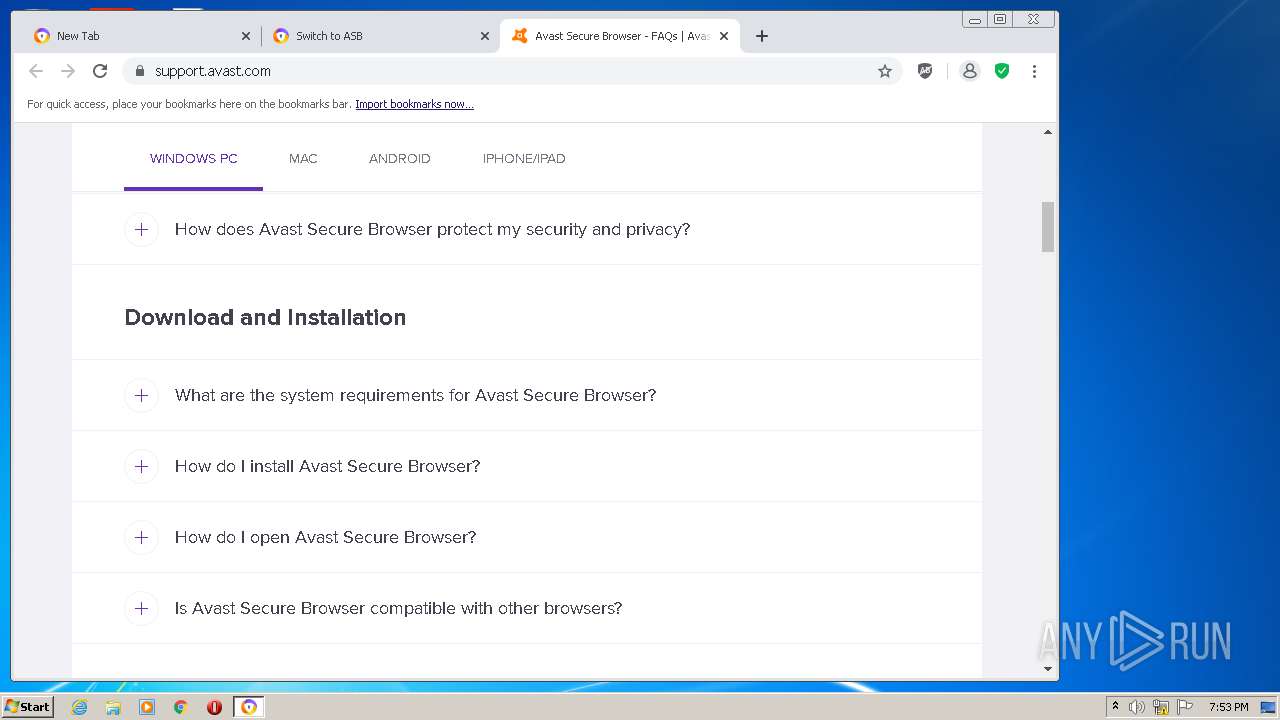Open Internet Explorer from the taskbar

click(x=80, y=707)
